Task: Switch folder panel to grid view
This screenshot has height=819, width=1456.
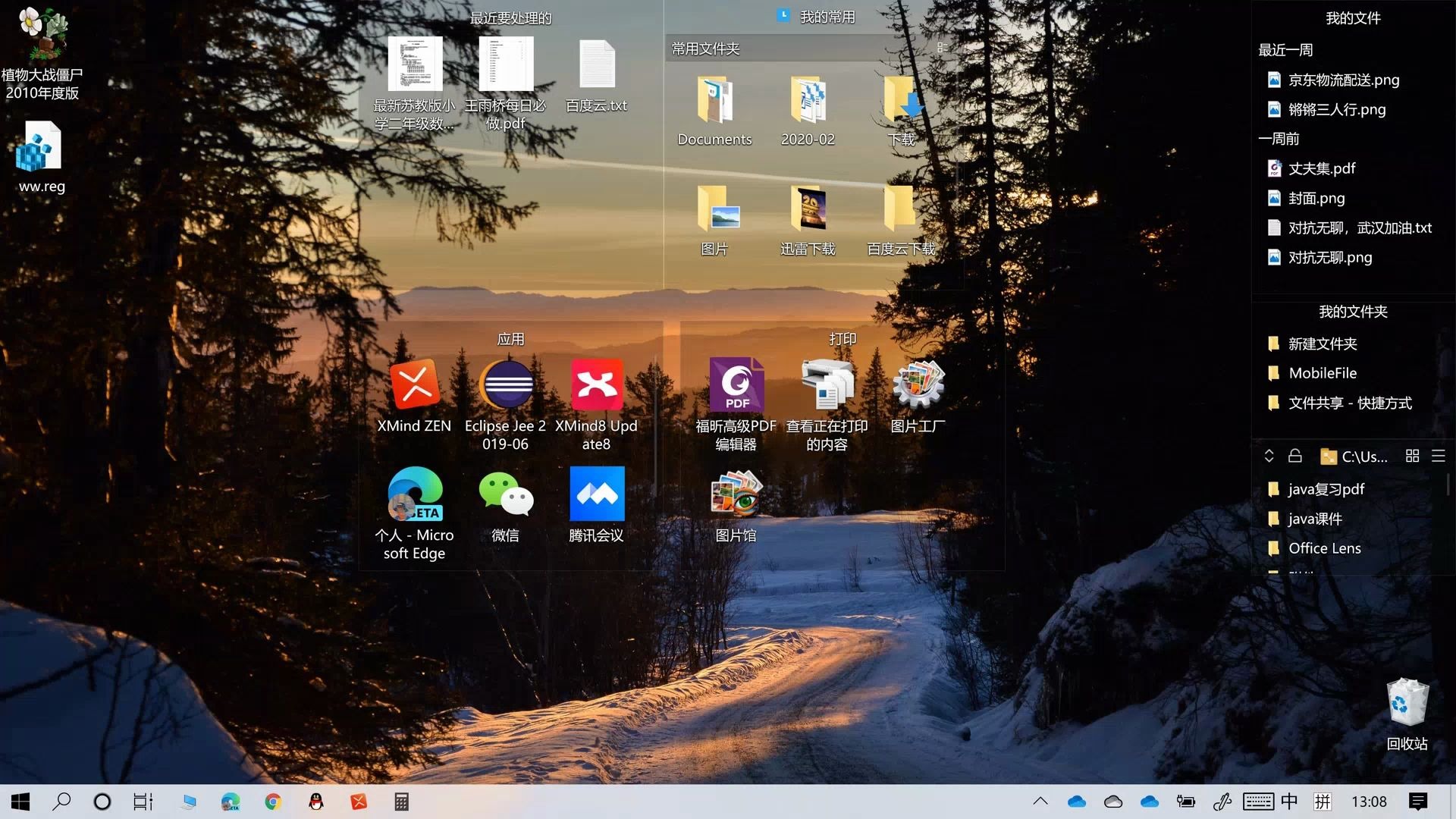Action: coord(1412,456)
